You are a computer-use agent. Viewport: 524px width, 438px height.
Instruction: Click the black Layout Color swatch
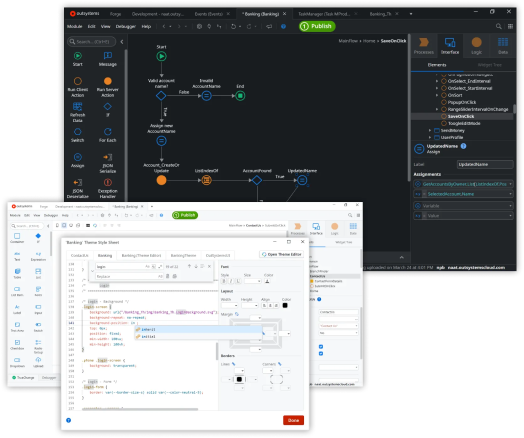pos(285,305)
